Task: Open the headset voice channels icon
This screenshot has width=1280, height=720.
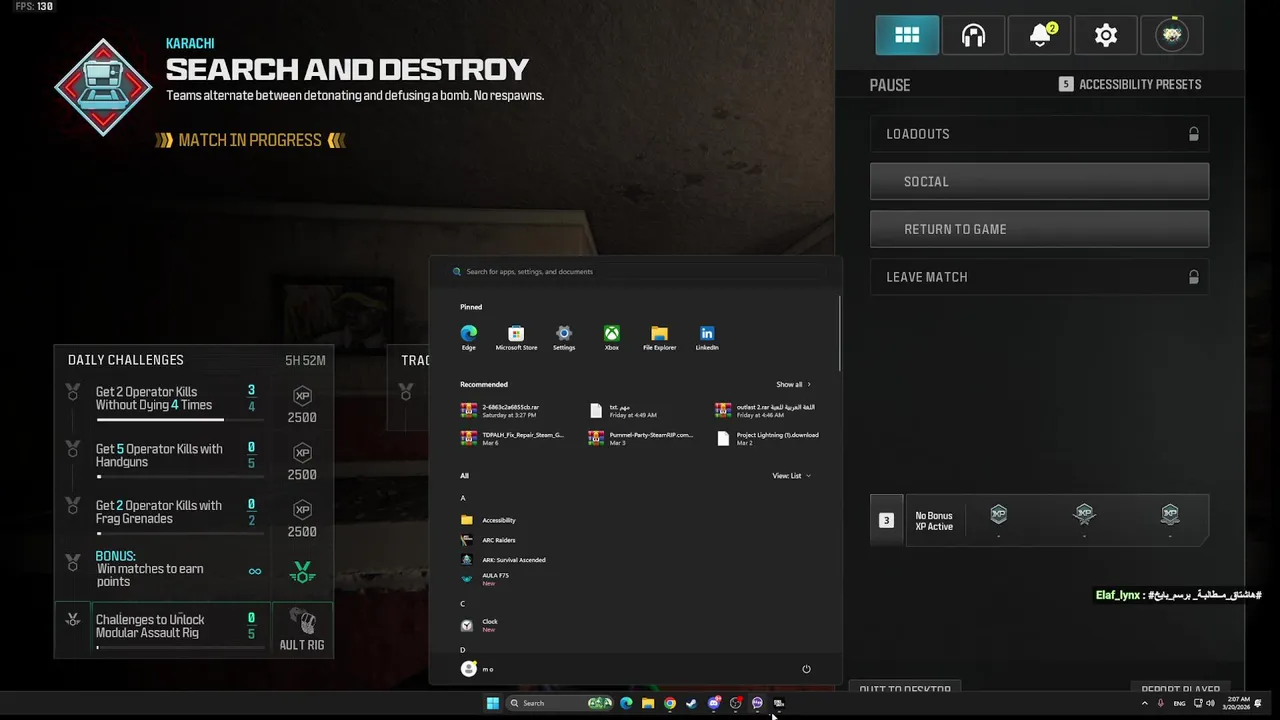Action: (x=973, y=35)
